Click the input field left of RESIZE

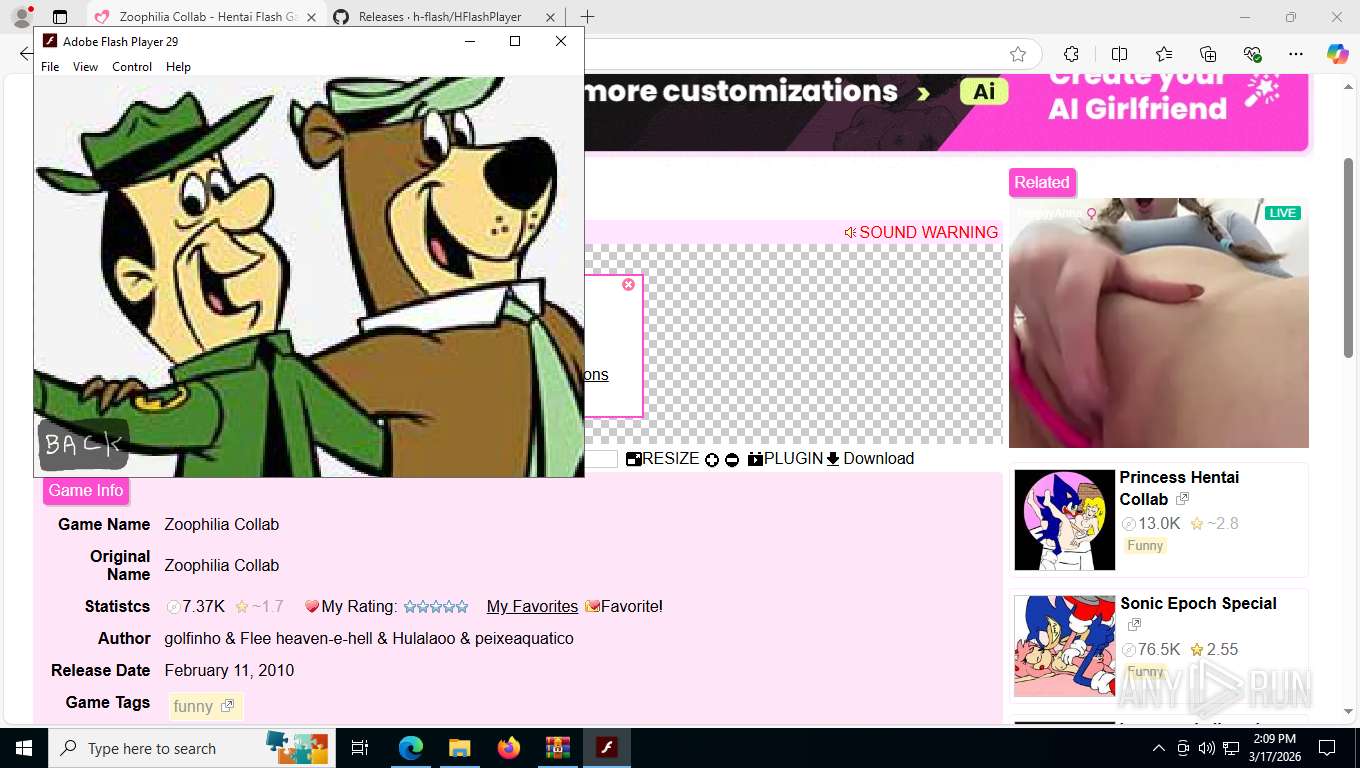[x=601, y=459]
